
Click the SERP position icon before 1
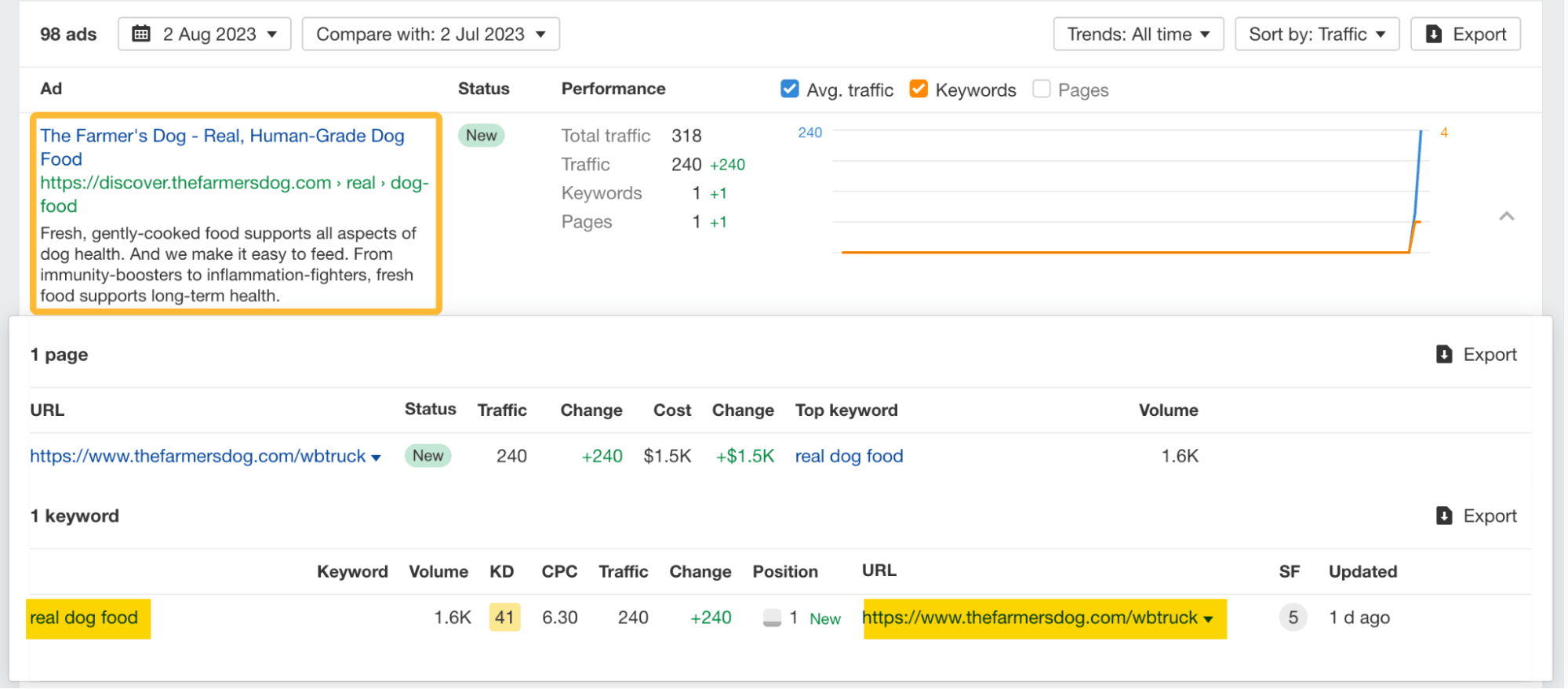[x=772, y=618]
